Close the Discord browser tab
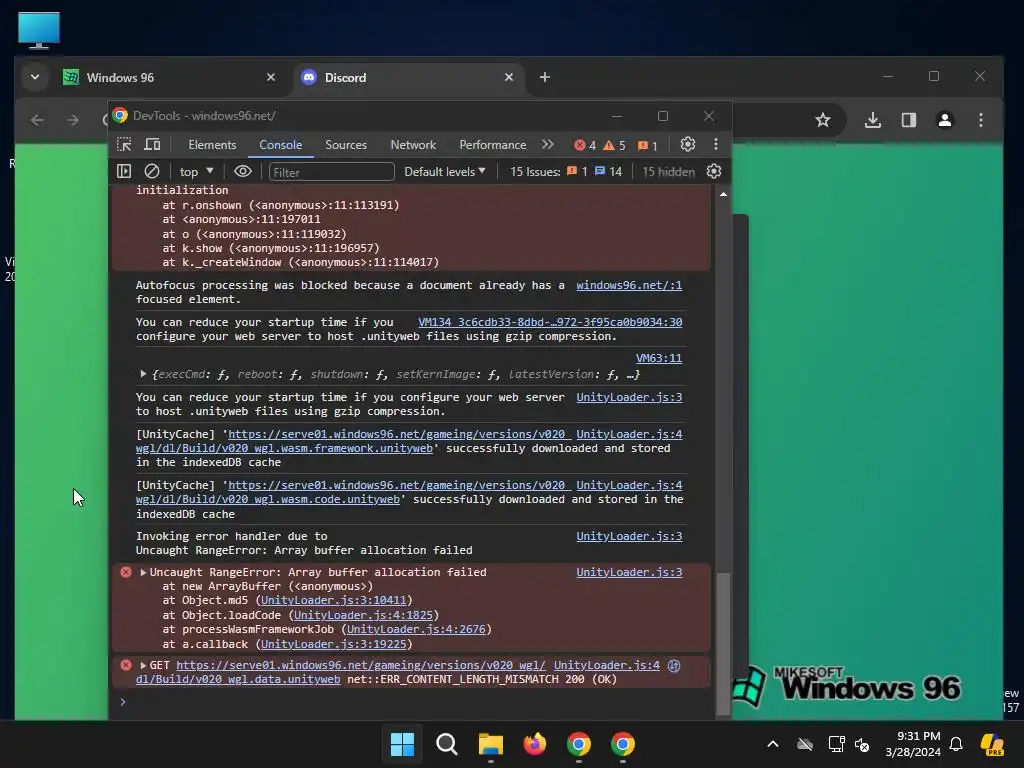1024x768 pixels. [x=509, y=77]
